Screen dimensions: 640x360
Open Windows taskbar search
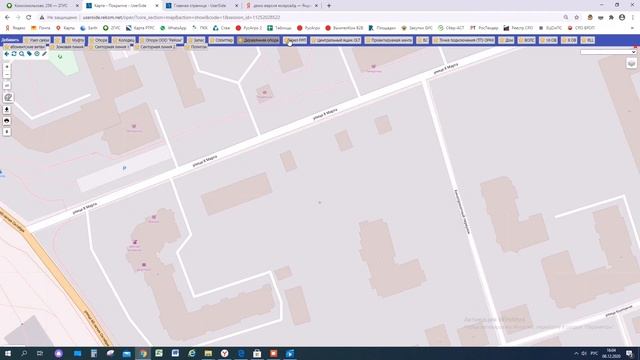click(24, 353)
